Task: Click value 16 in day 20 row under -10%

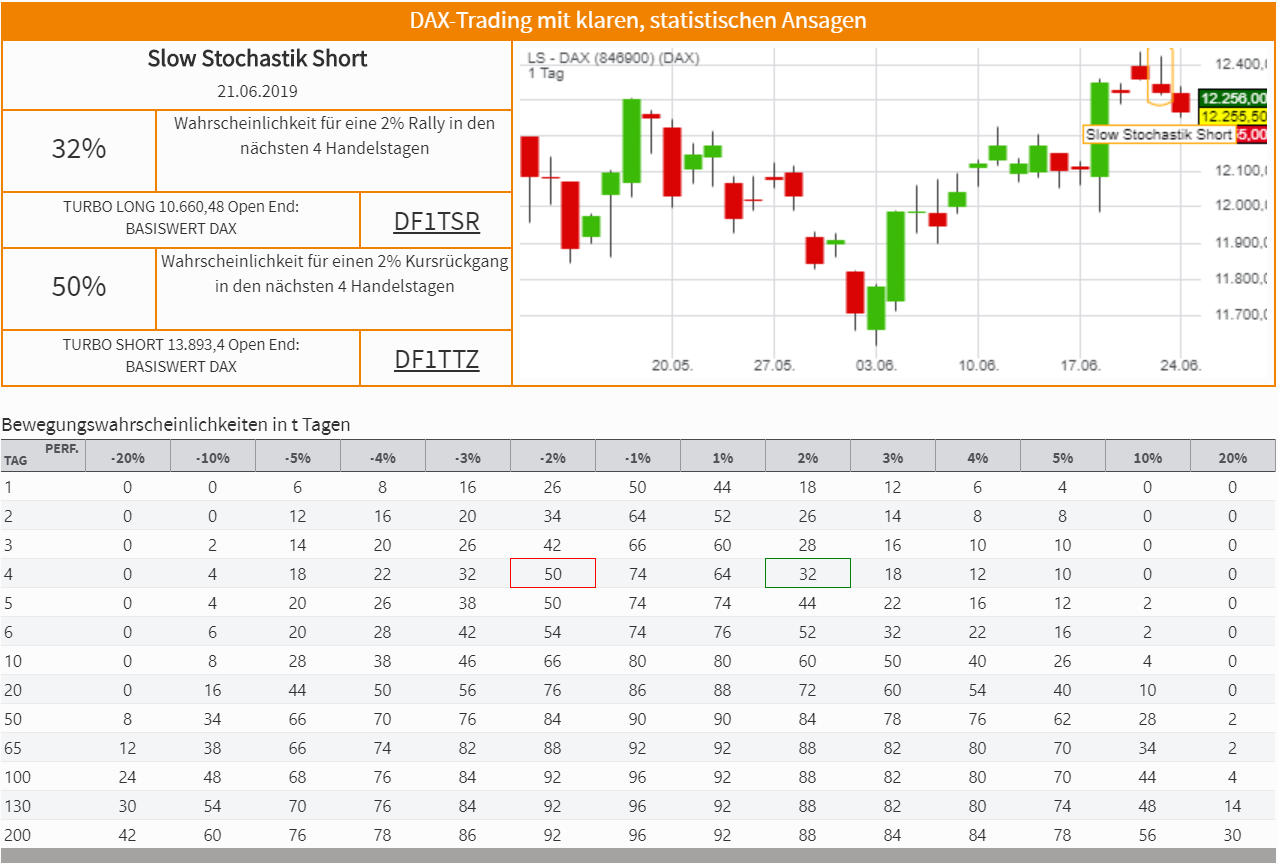Action: point(213,690)
